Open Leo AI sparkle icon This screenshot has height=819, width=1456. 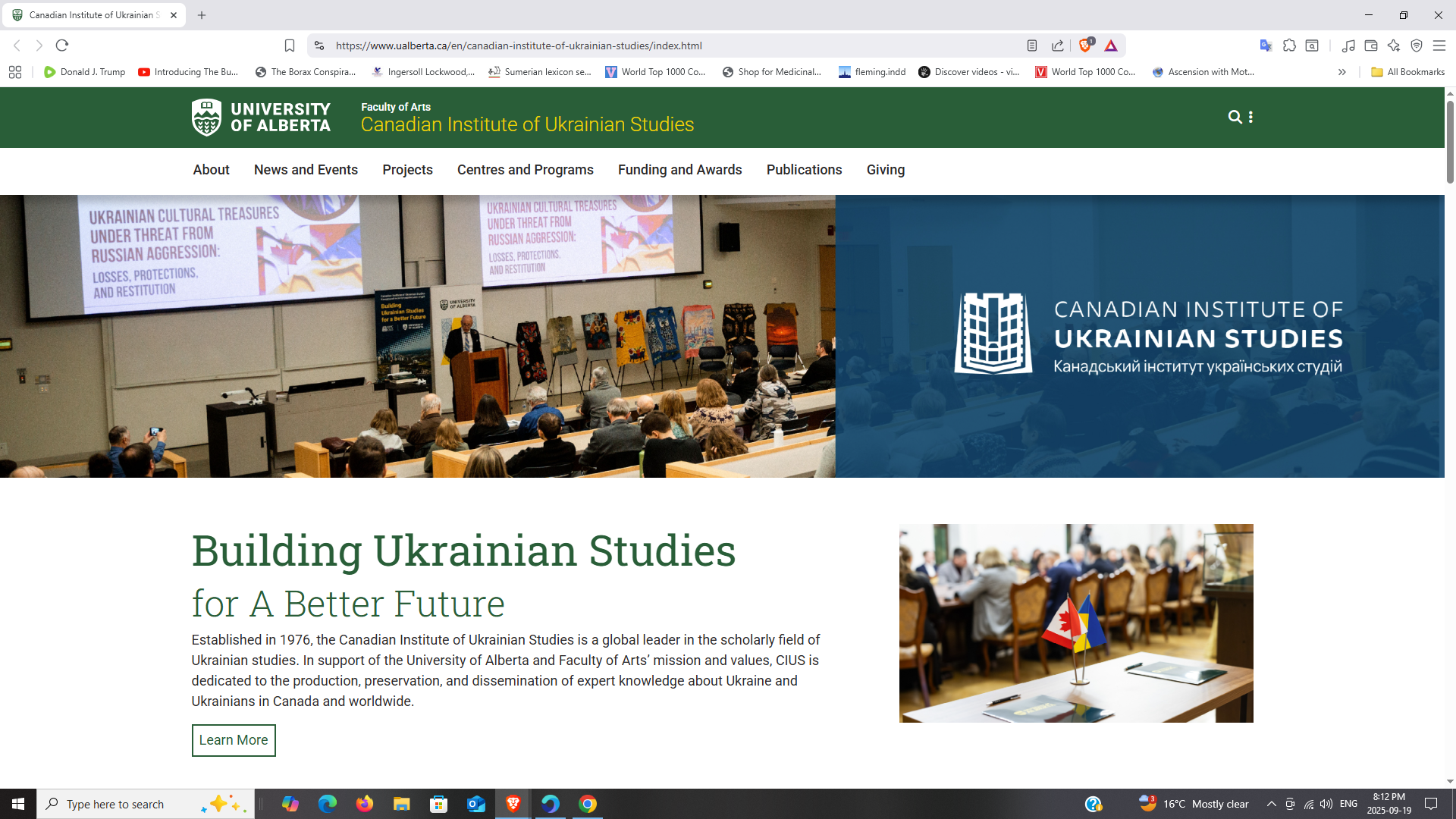coord(1394,45)
